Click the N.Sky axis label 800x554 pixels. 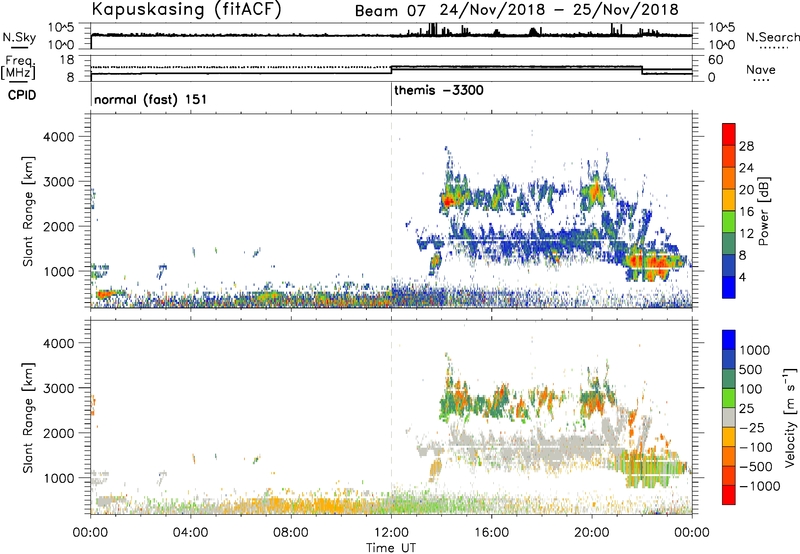[x=19, y=37]
